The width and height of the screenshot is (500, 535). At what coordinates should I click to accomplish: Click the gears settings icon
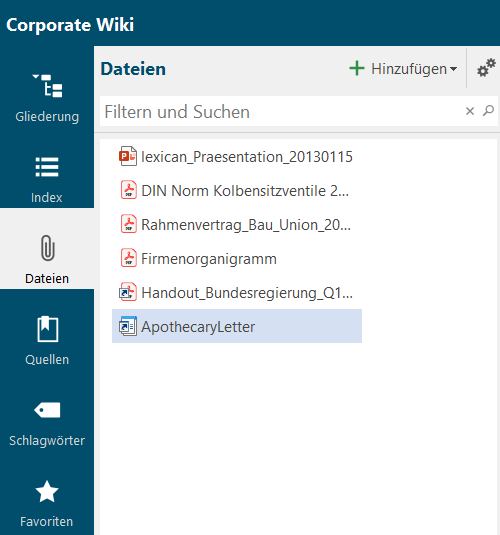pos(486,68)
